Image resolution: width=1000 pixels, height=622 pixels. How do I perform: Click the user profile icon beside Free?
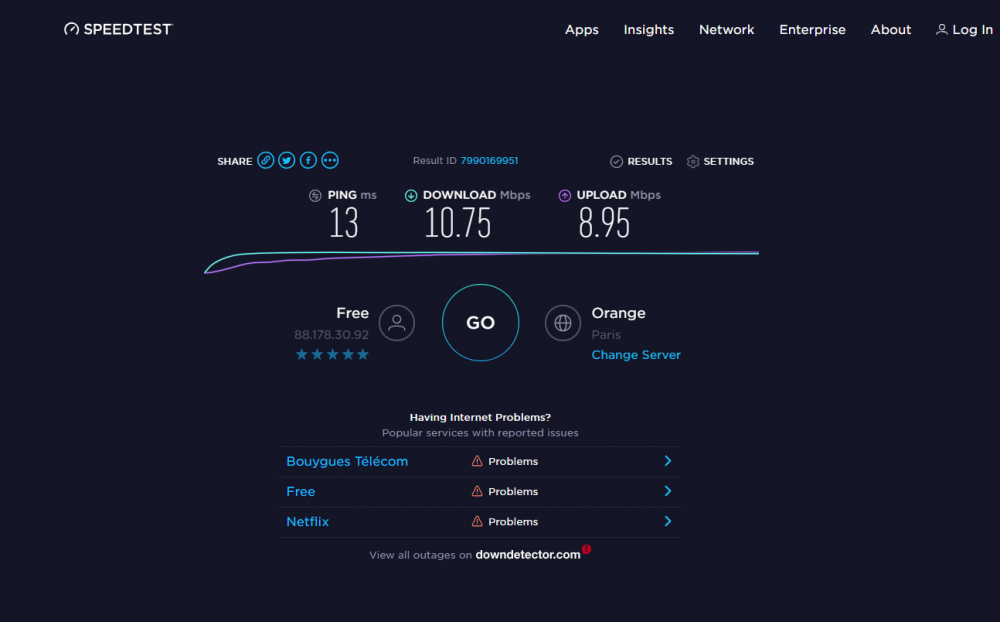click(x=397, y=323)
